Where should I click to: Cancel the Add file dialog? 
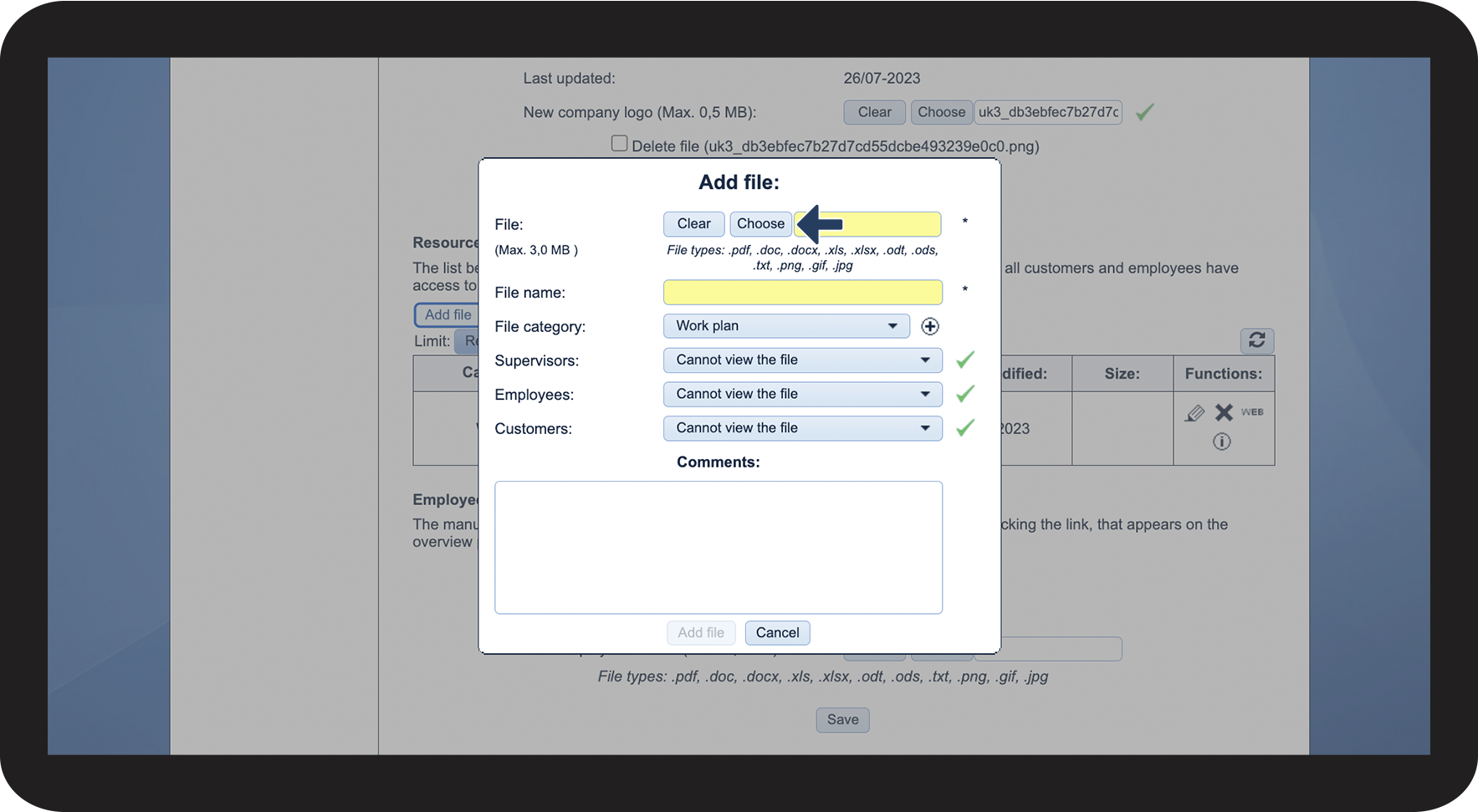tap(777, 633)
